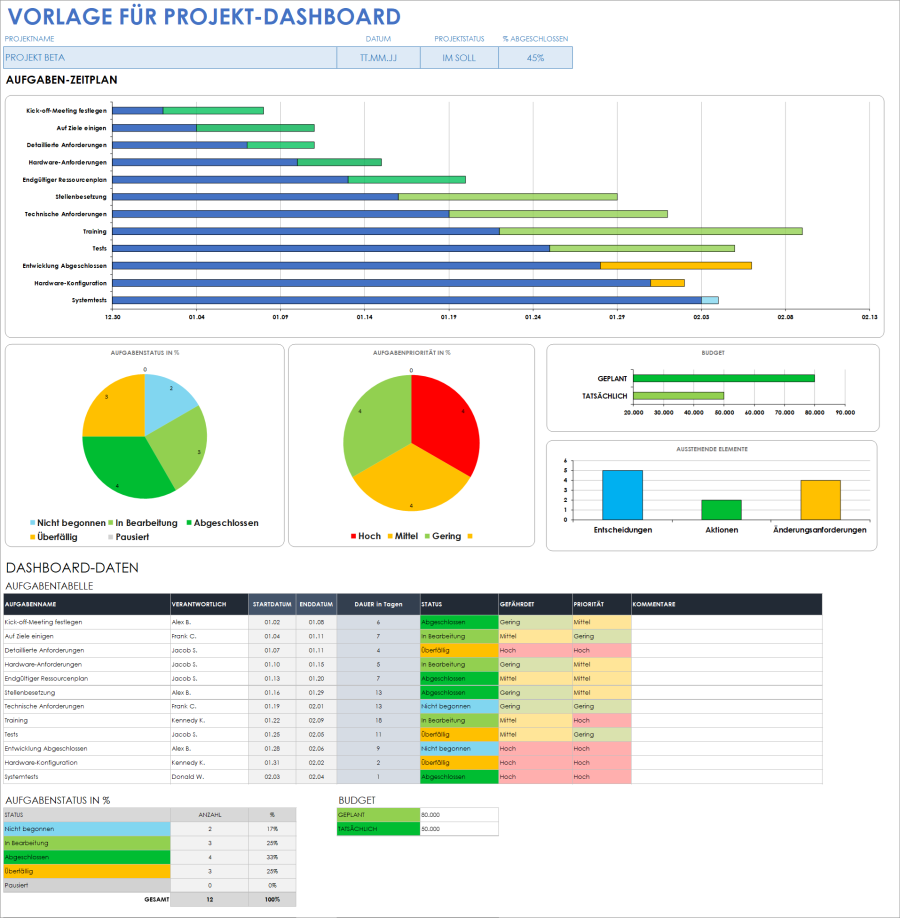Select the 45% completion cell
This screenshot has width=900, height=918.
click(534, 57)
